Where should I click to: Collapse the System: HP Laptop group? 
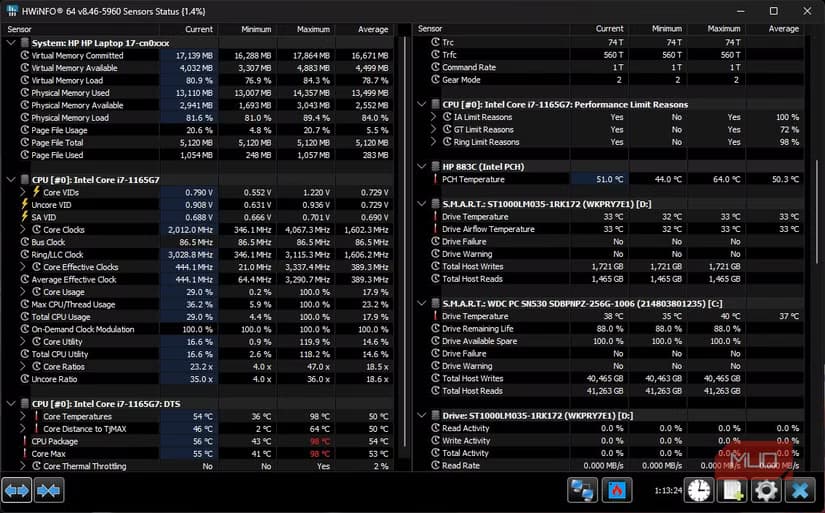(x=11, y=43)
